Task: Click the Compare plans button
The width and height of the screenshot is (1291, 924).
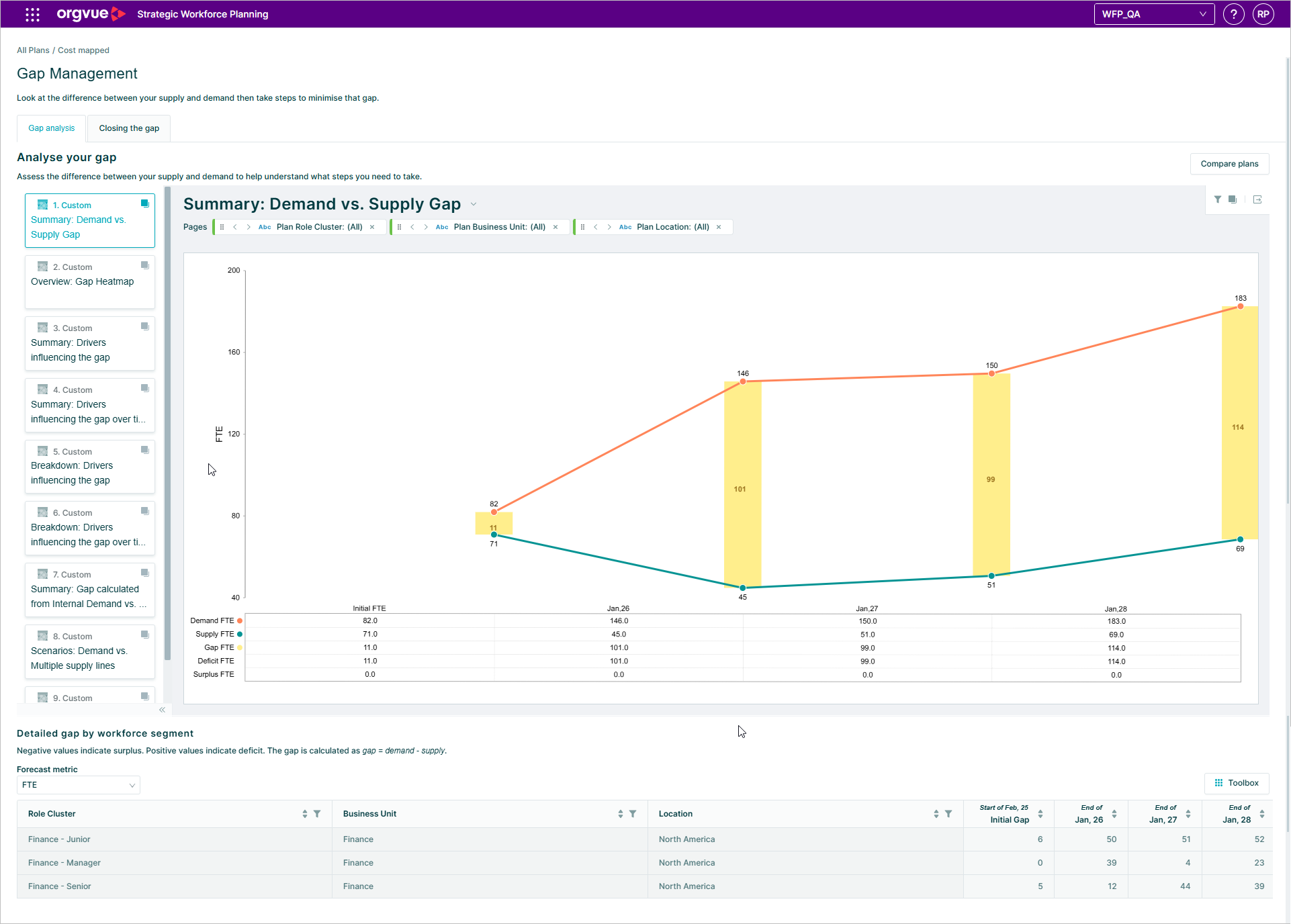Action: click(x=1229, y=164)
